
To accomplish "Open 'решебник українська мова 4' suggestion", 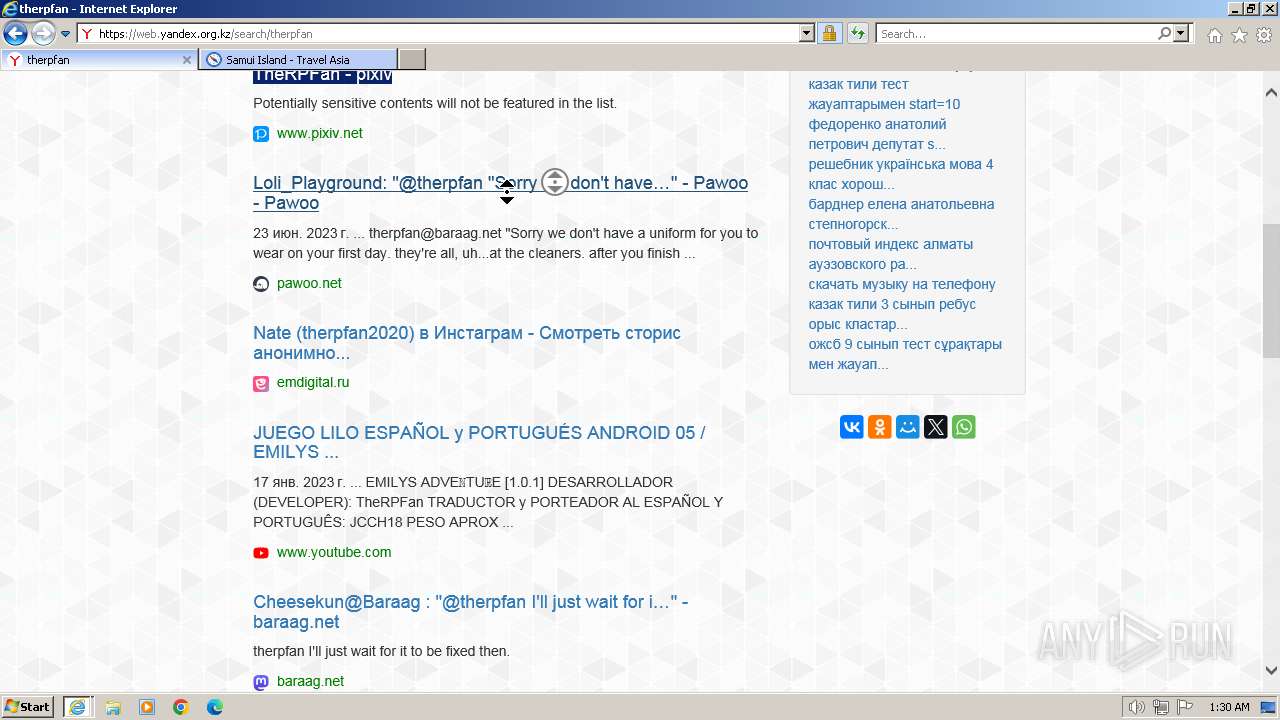I will (x=901, y=174).
